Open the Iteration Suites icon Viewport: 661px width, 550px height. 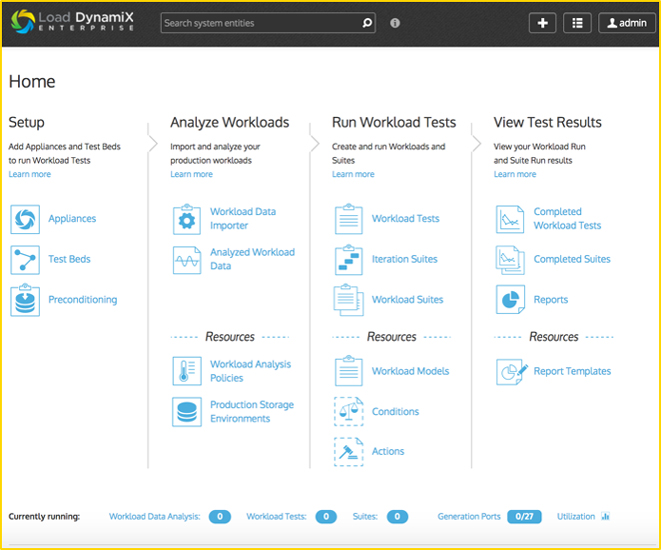349,260
